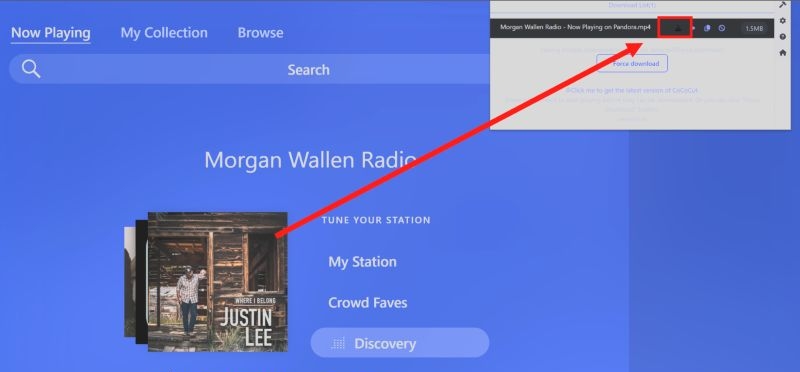
Task: Click the Search input field
Action: point(250,69)
